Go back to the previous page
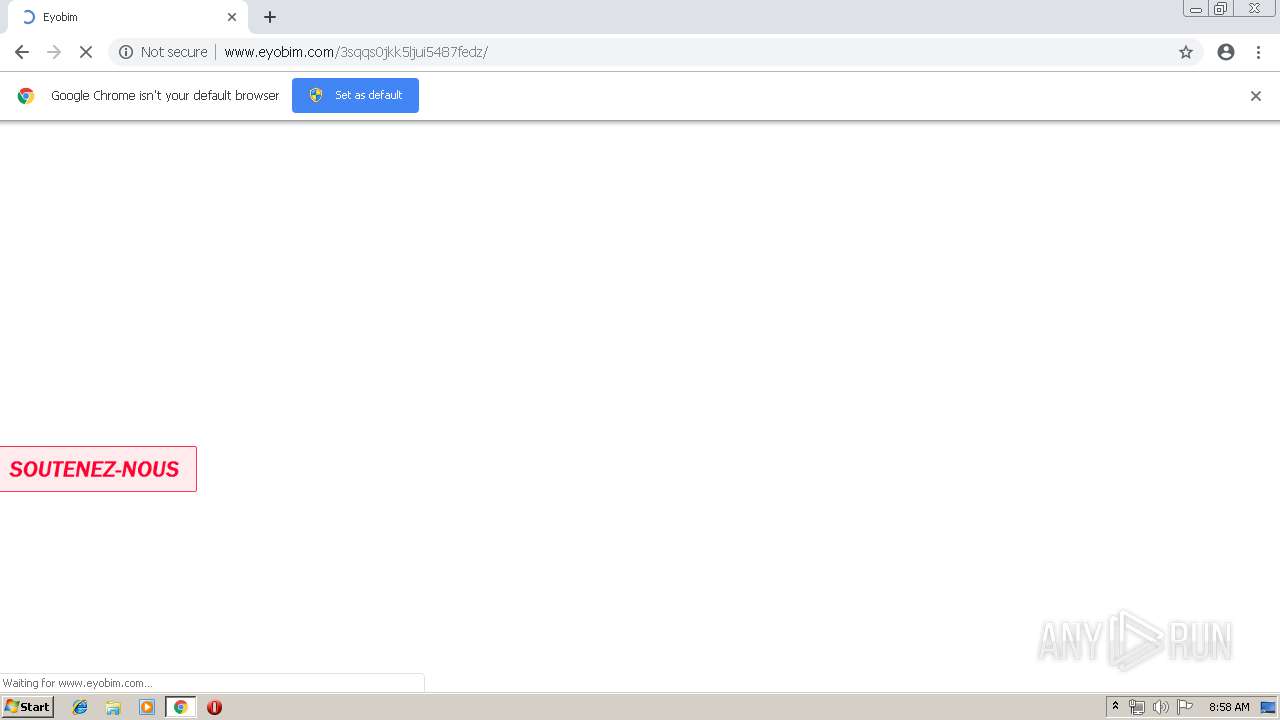The height and width of the screenshot is (720, 1280). tap(22, 52)
